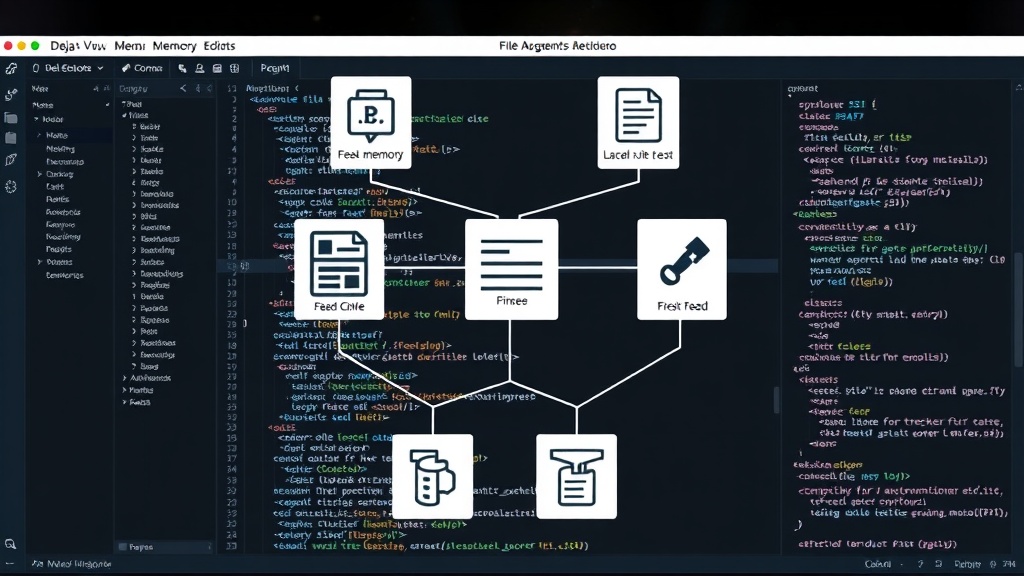
Task: Select the Foights item in first tree
Action: click(x=59, y=249)
